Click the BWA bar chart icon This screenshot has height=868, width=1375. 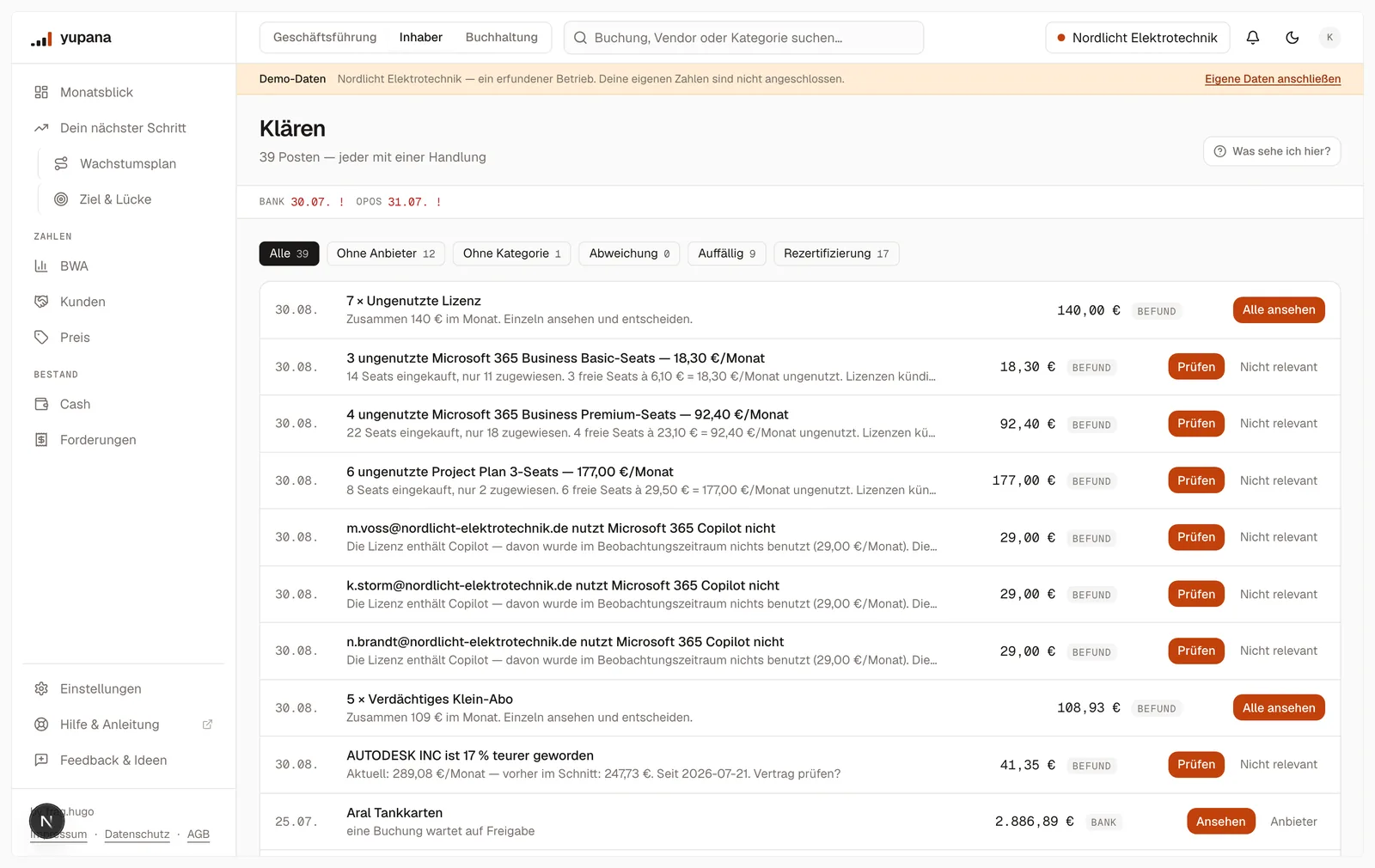pyautogui.click(x=41, y=266)
